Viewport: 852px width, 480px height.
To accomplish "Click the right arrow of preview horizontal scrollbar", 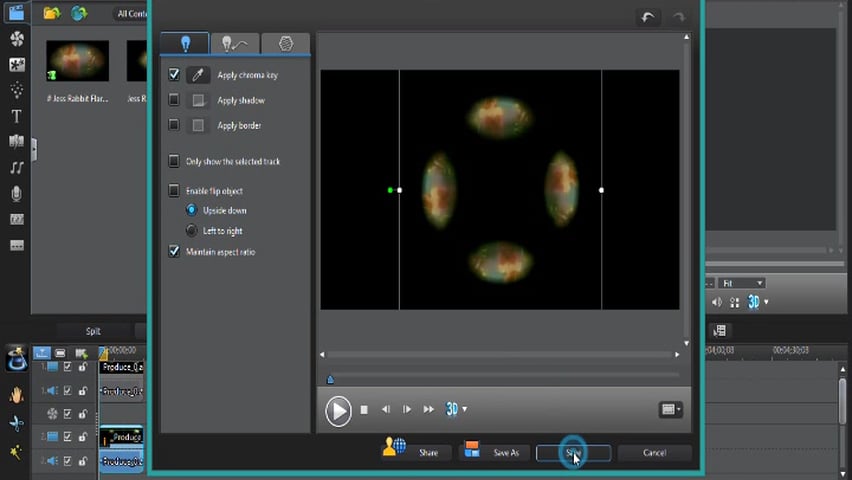I will click(x=677, y=354).
